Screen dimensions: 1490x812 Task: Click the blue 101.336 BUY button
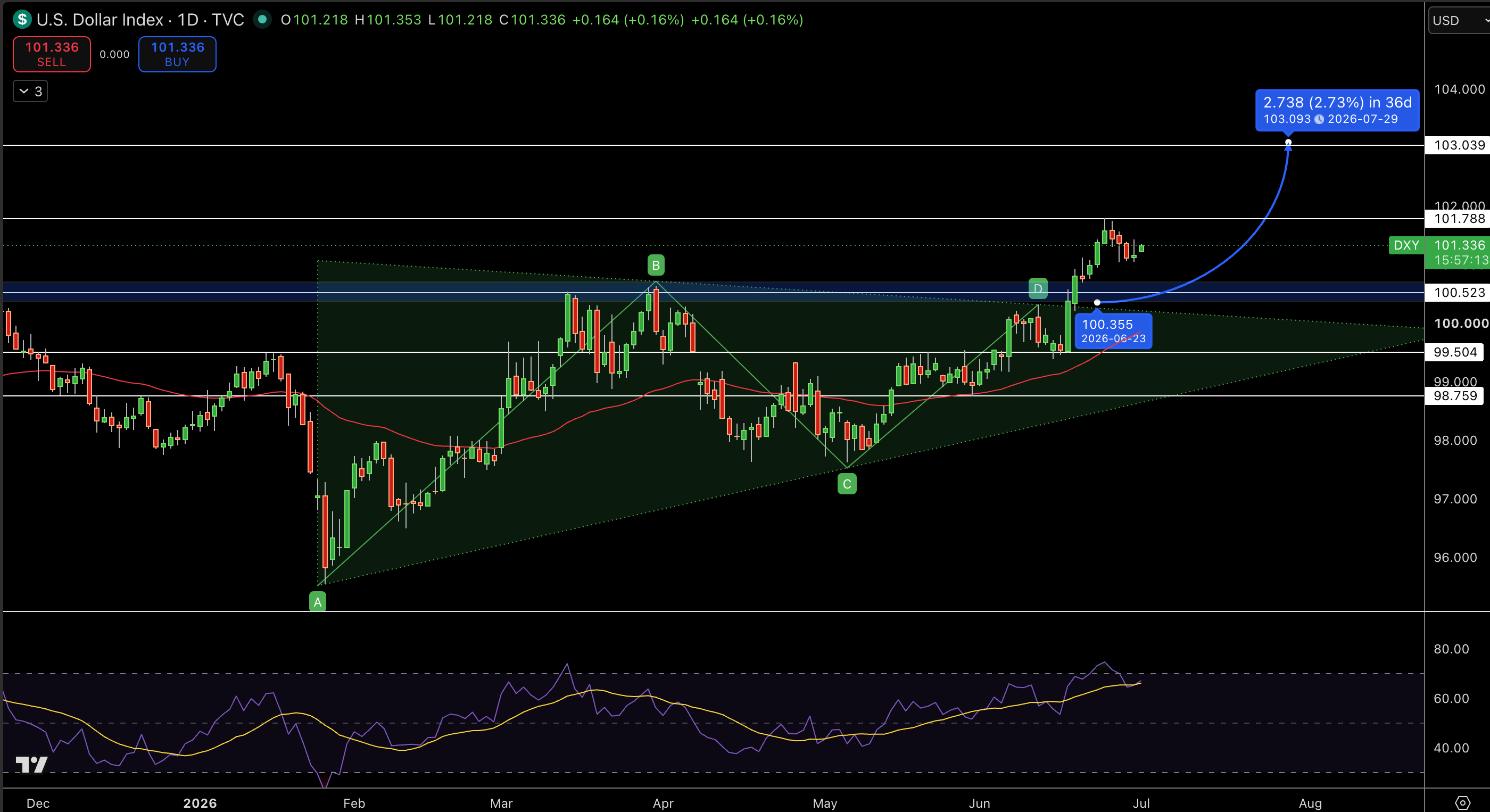177,54
